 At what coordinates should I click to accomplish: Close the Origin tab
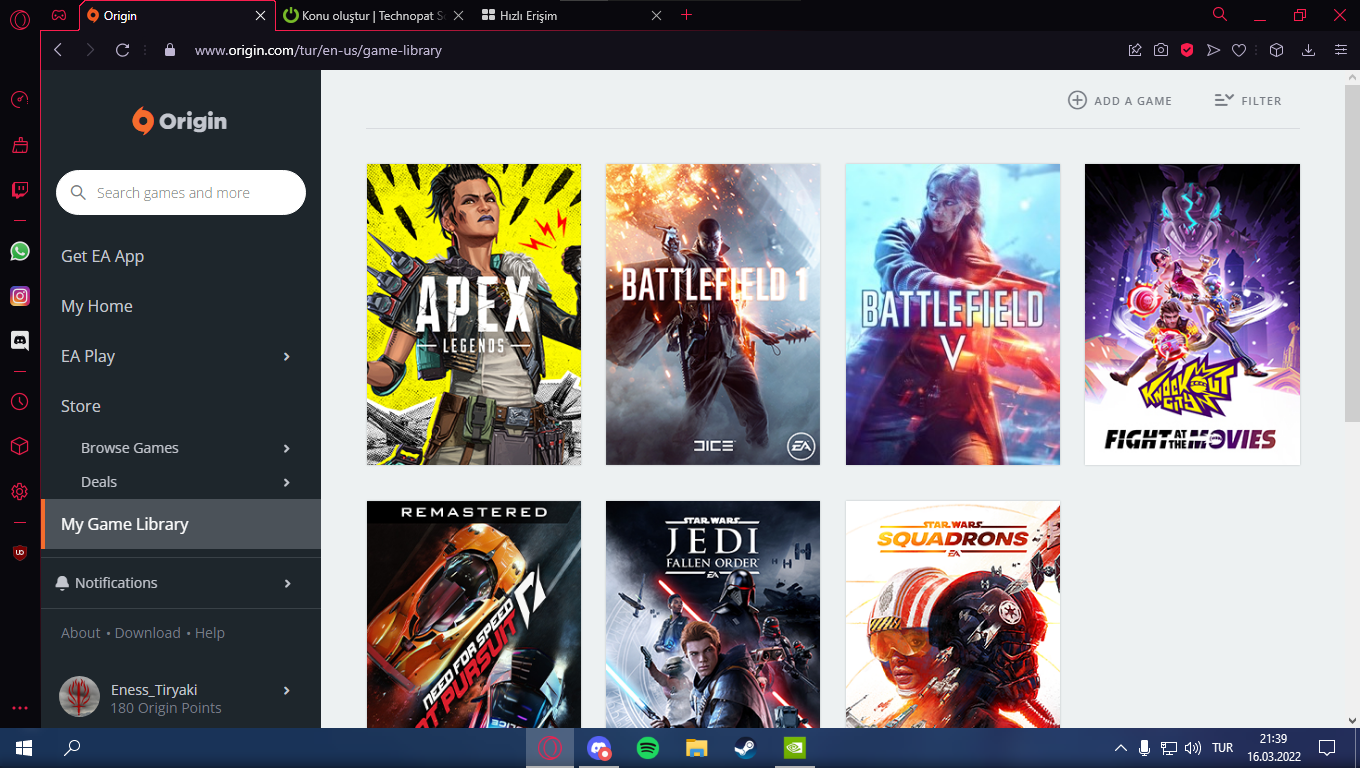[261, 15]
